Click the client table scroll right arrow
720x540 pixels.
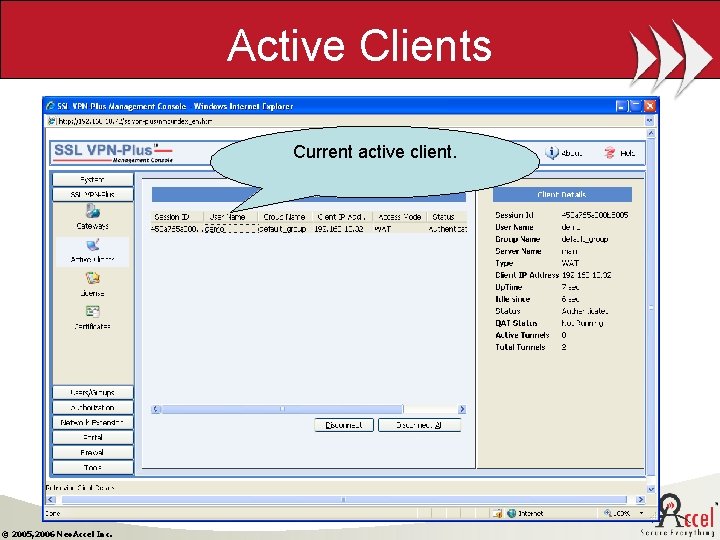(x=462, y=409)
